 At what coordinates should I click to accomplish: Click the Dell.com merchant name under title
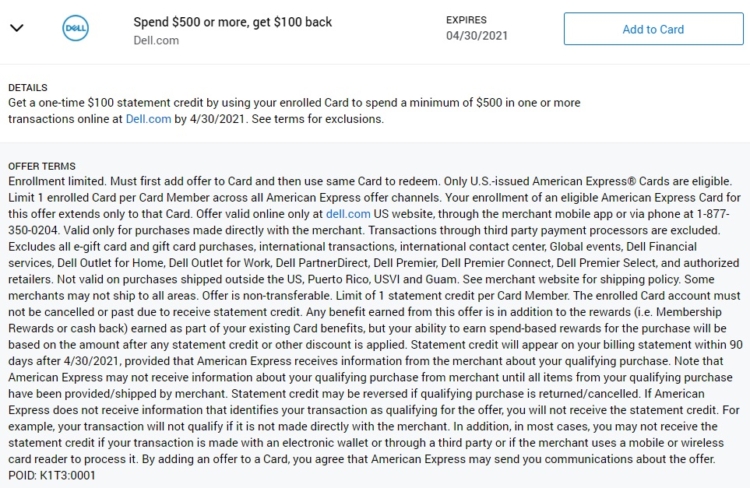(156, 40)
